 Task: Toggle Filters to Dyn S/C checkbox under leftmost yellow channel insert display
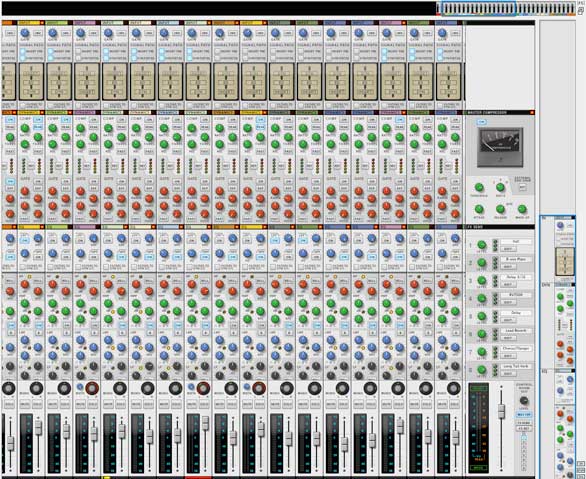(23, 106)
